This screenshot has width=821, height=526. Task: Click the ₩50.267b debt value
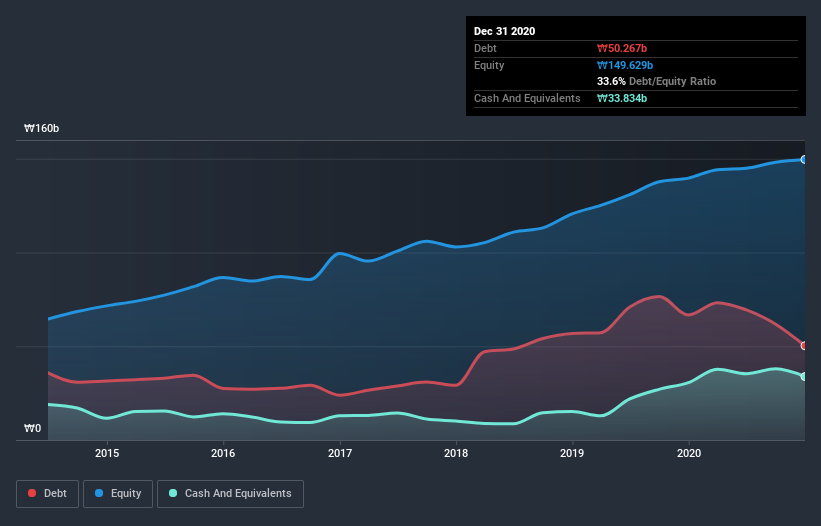(x=622, y=48)
